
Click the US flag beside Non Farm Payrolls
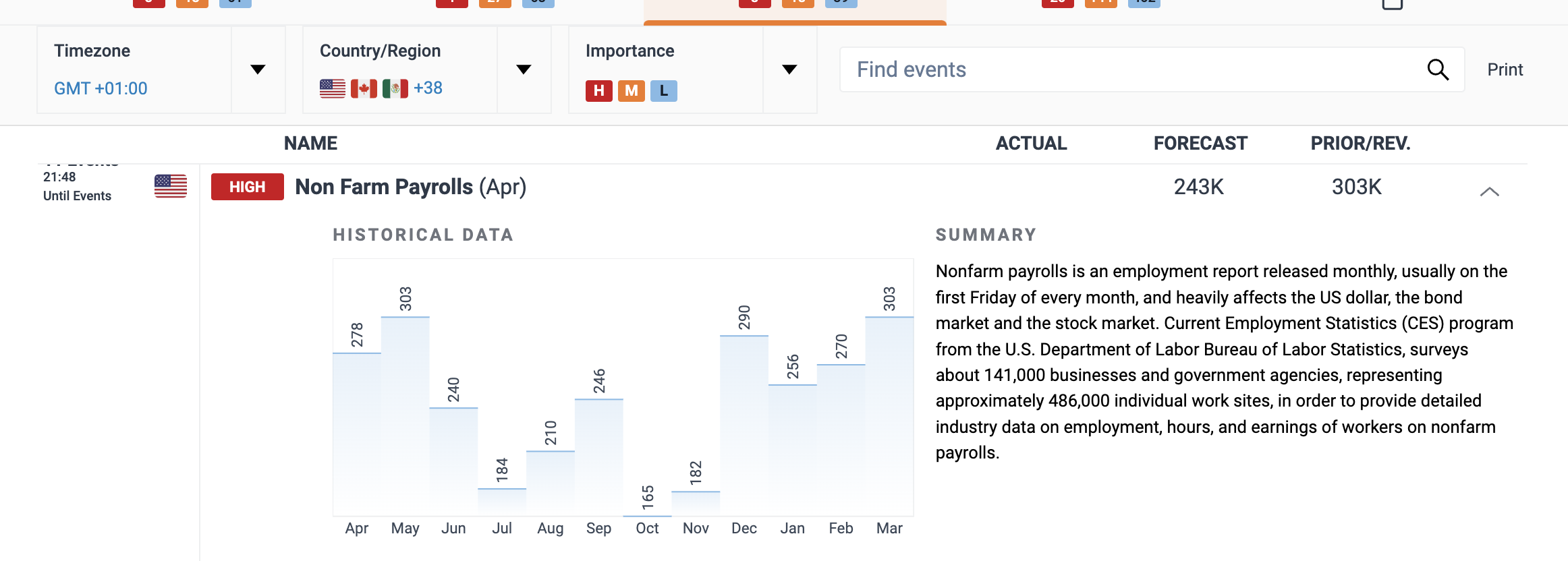pos(171,186)
